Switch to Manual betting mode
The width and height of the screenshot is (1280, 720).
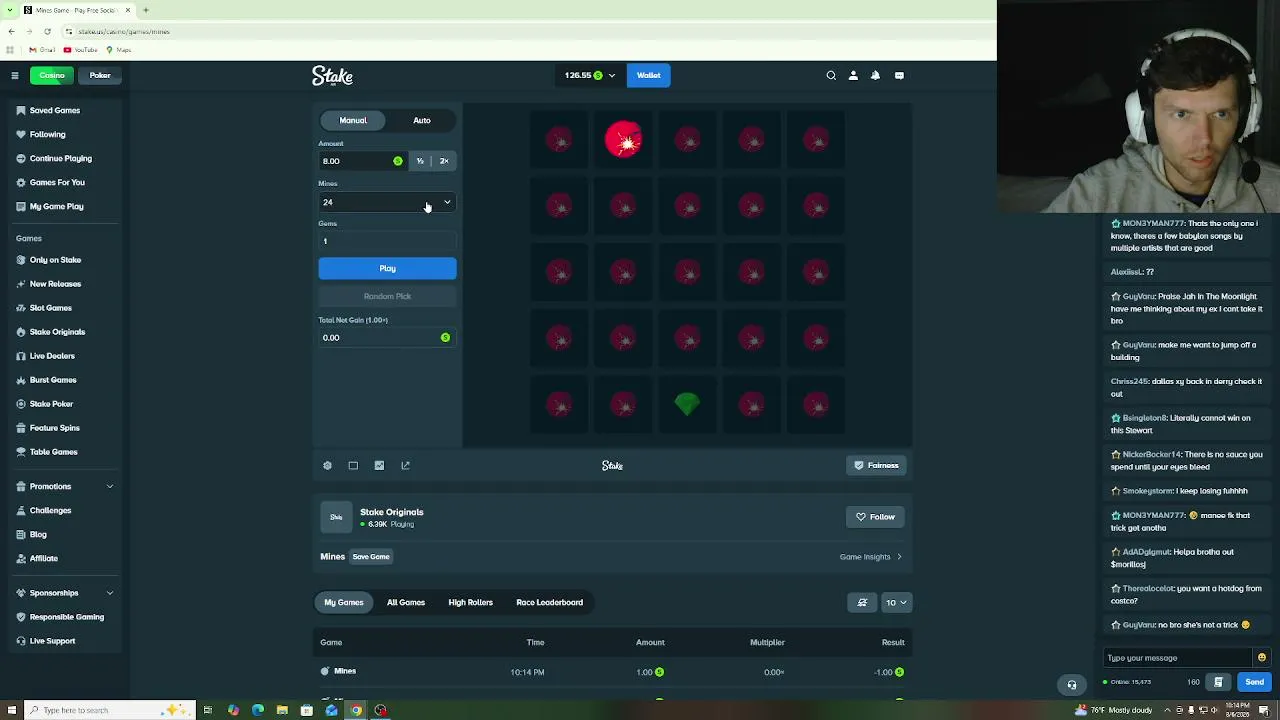(x=353, y=120)
